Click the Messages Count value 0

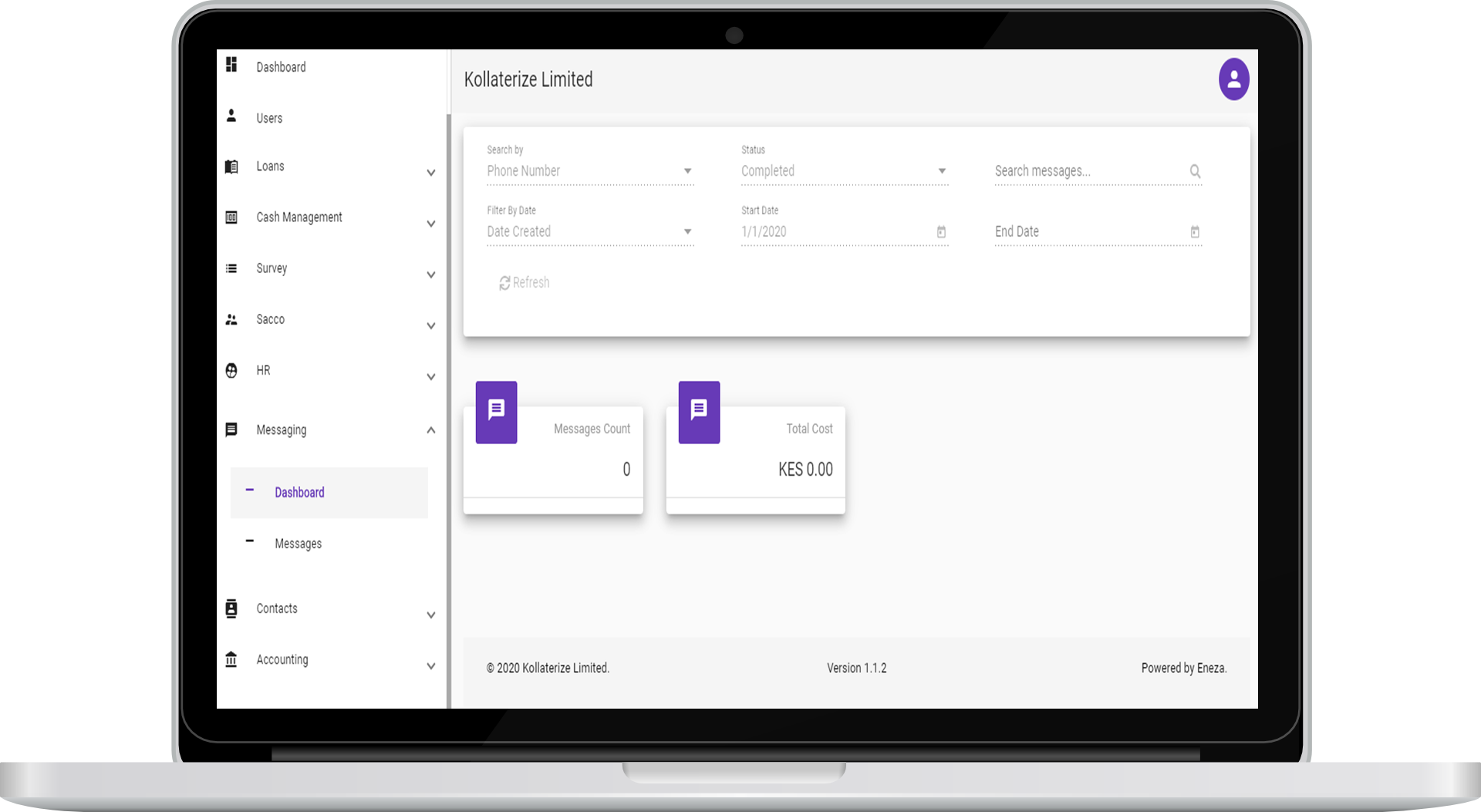(626, 469)
